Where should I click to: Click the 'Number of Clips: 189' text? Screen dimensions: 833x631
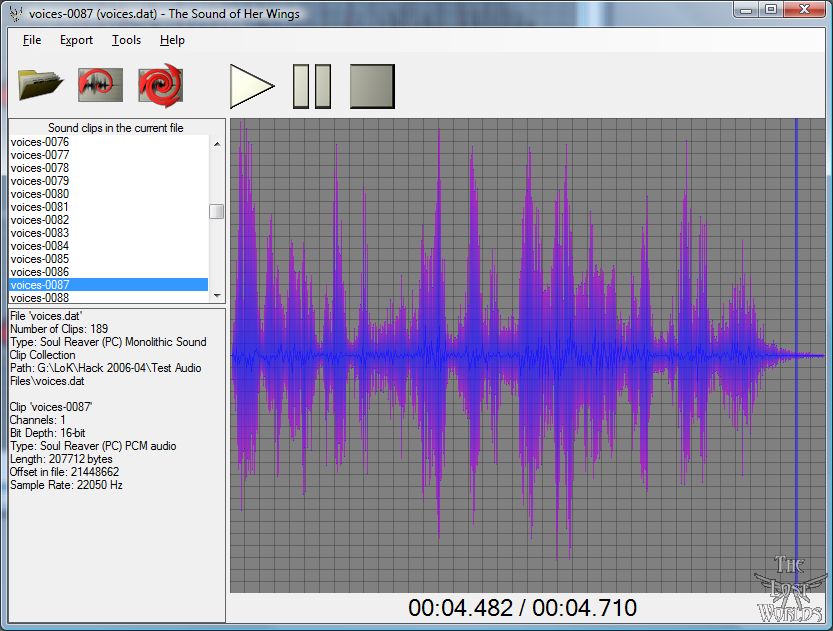(59, 329)
